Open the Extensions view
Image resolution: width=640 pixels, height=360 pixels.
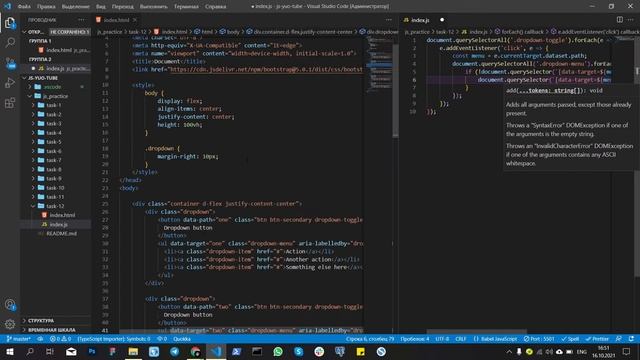pyautogui.click(x=10, y=103)
